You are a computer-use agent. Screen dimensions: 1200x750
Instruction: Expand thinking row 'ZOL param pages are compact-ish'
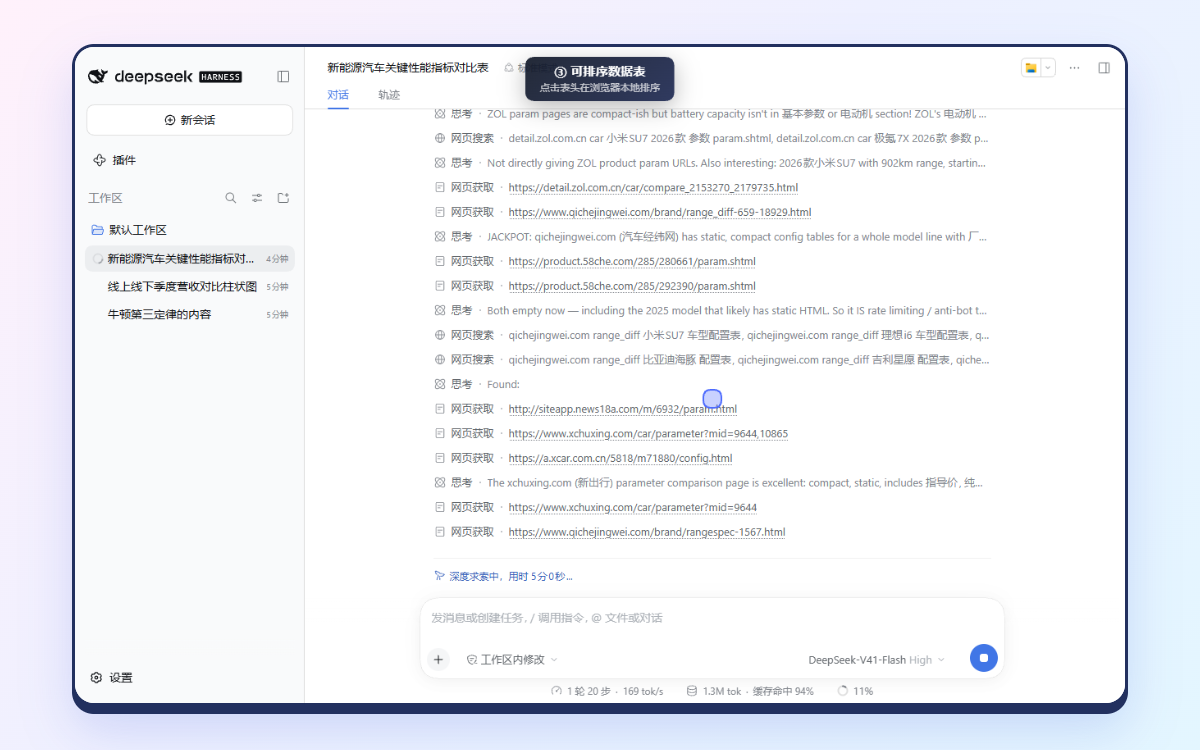click(711, 114)
